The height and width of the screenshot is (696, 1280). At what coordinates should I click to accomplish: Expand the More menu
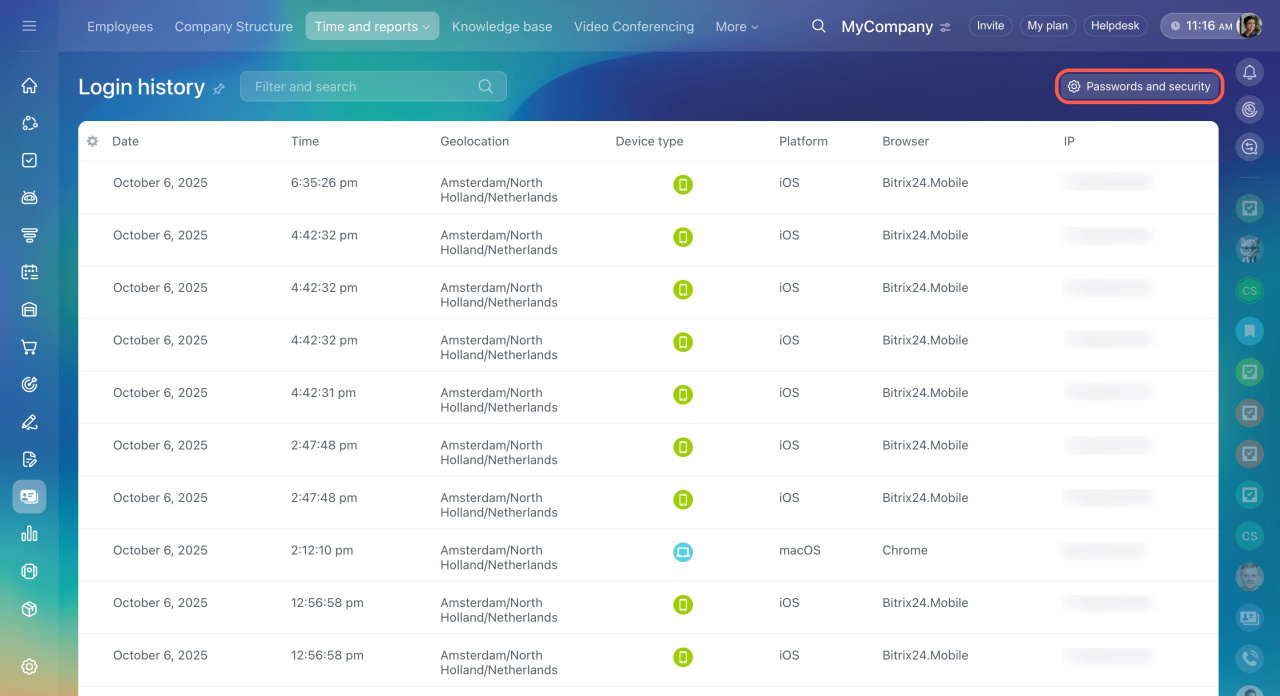click(x=736, y=27)
